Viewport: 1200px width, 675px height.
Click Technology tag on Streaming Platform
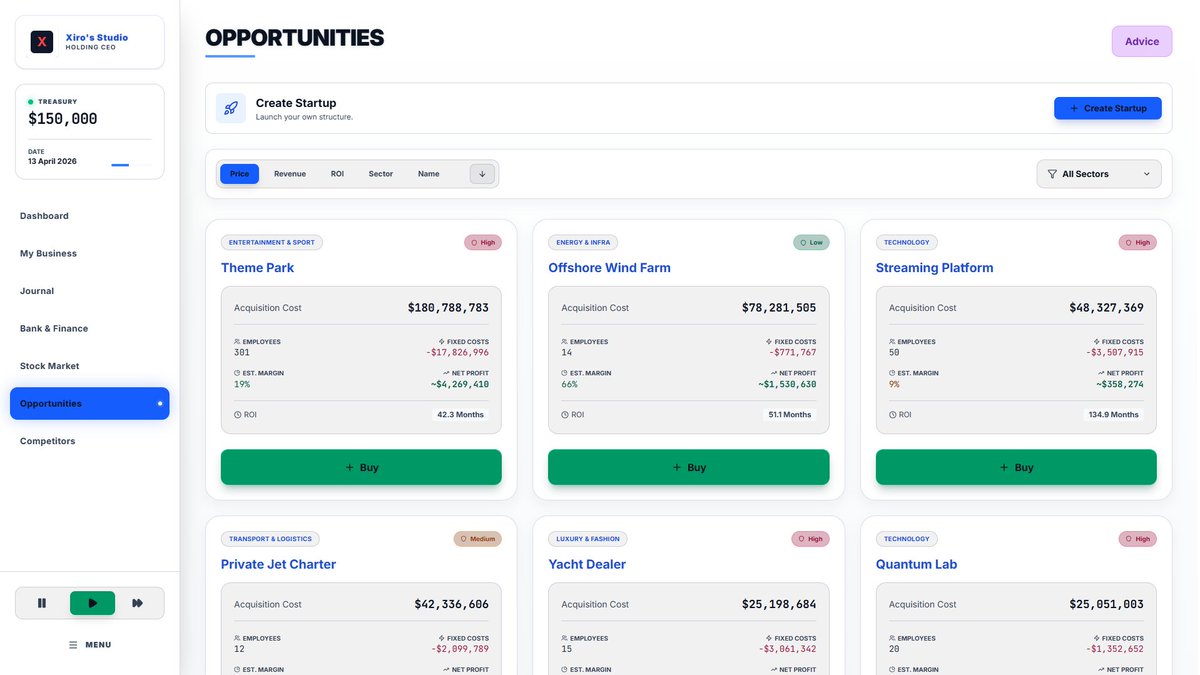(907, 242)
